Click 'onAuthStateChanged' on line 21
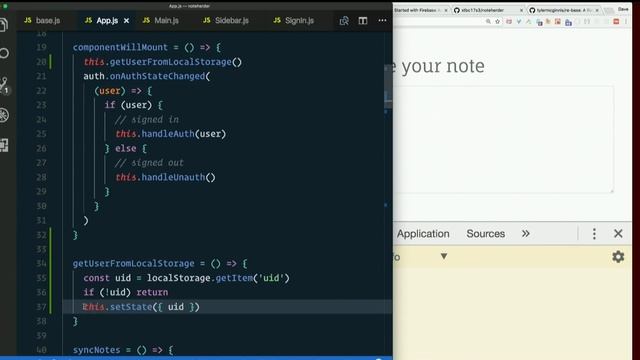The height and width of the screenshot is (360, 640). pyautogui.click(x=158, y=76)
